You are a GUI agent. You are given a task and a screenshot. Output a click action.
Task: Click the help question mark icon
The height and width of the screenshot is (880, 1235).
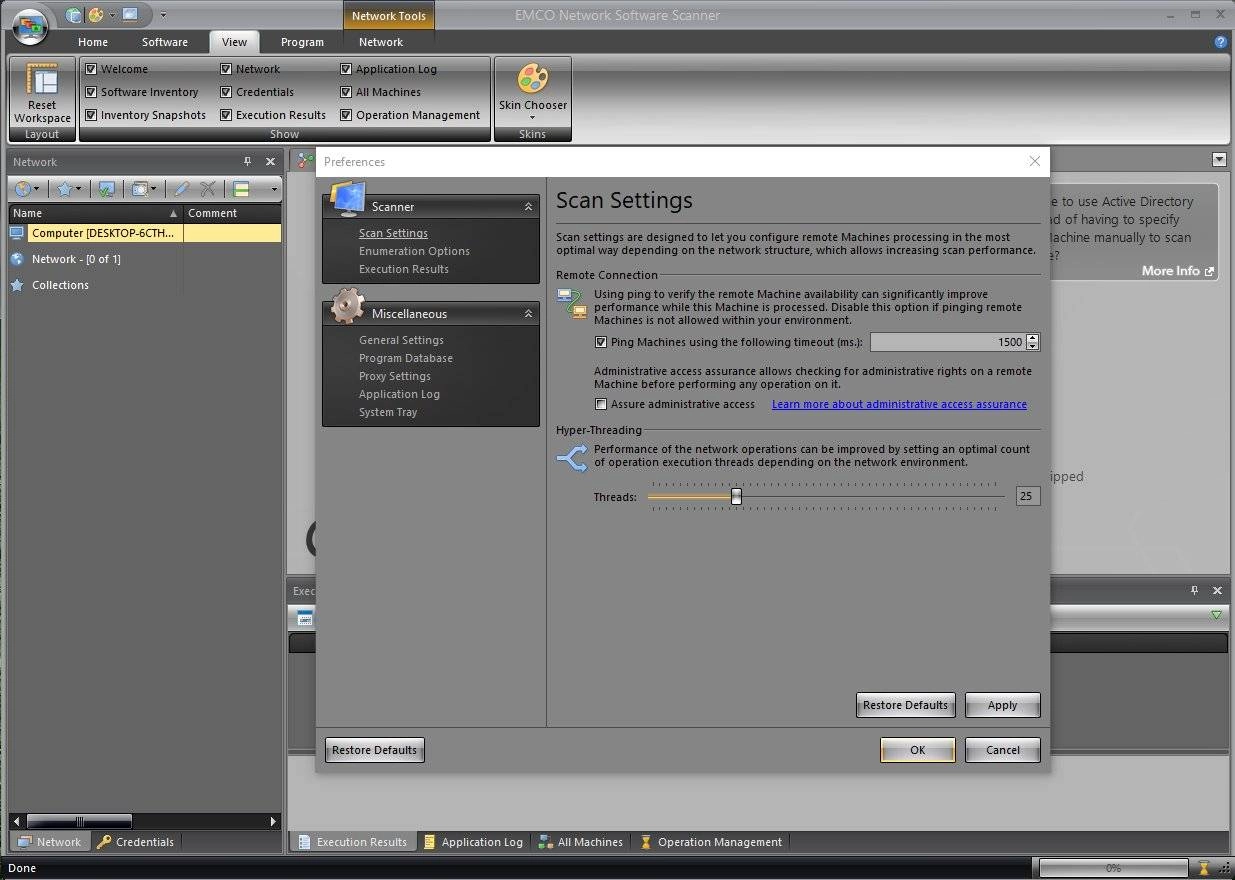[x=1220, y=42]
